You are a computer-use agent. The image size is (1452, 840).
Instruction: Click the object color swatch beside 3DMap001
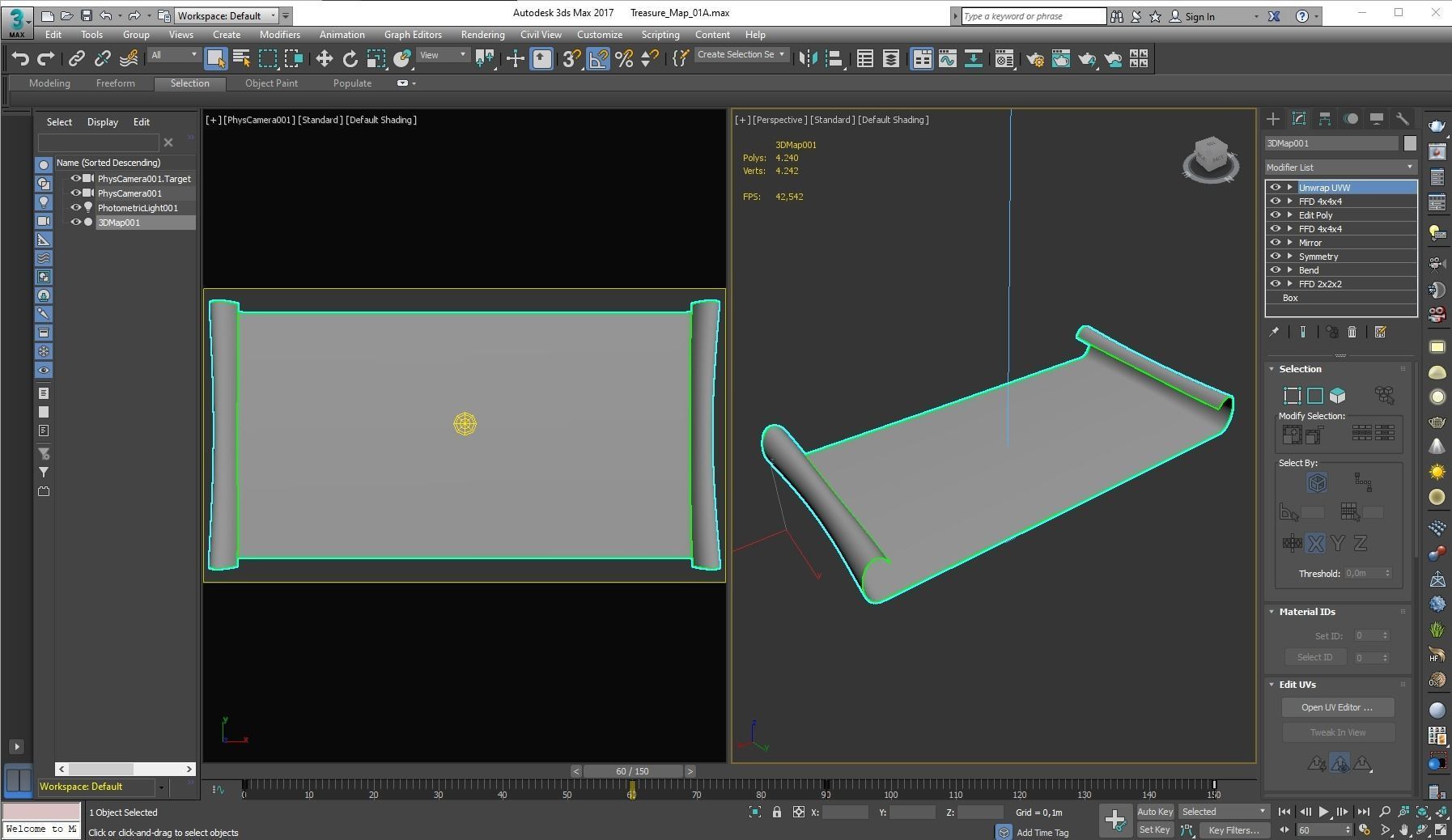[1410, 143]
